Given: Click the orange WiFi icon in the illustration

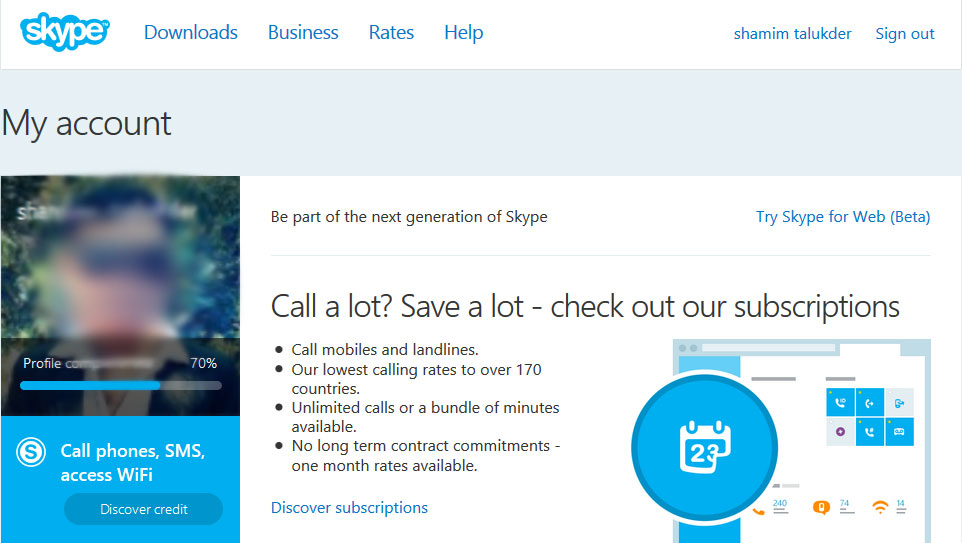Looking at the screenshot, I should coord(880,507).
